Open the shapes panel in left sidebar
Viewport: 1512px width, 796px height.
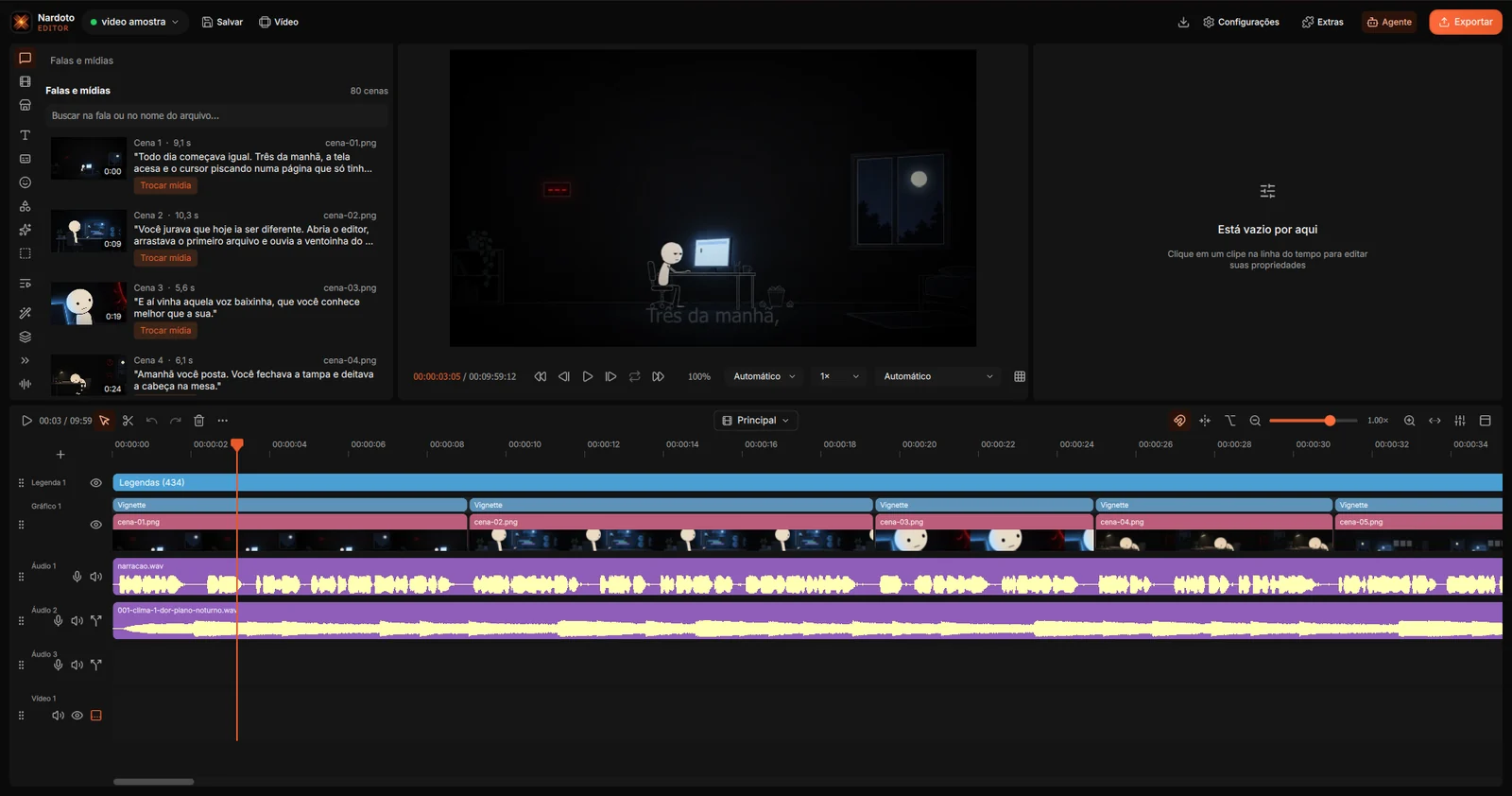pyautogui.click(x=26, y=206)
